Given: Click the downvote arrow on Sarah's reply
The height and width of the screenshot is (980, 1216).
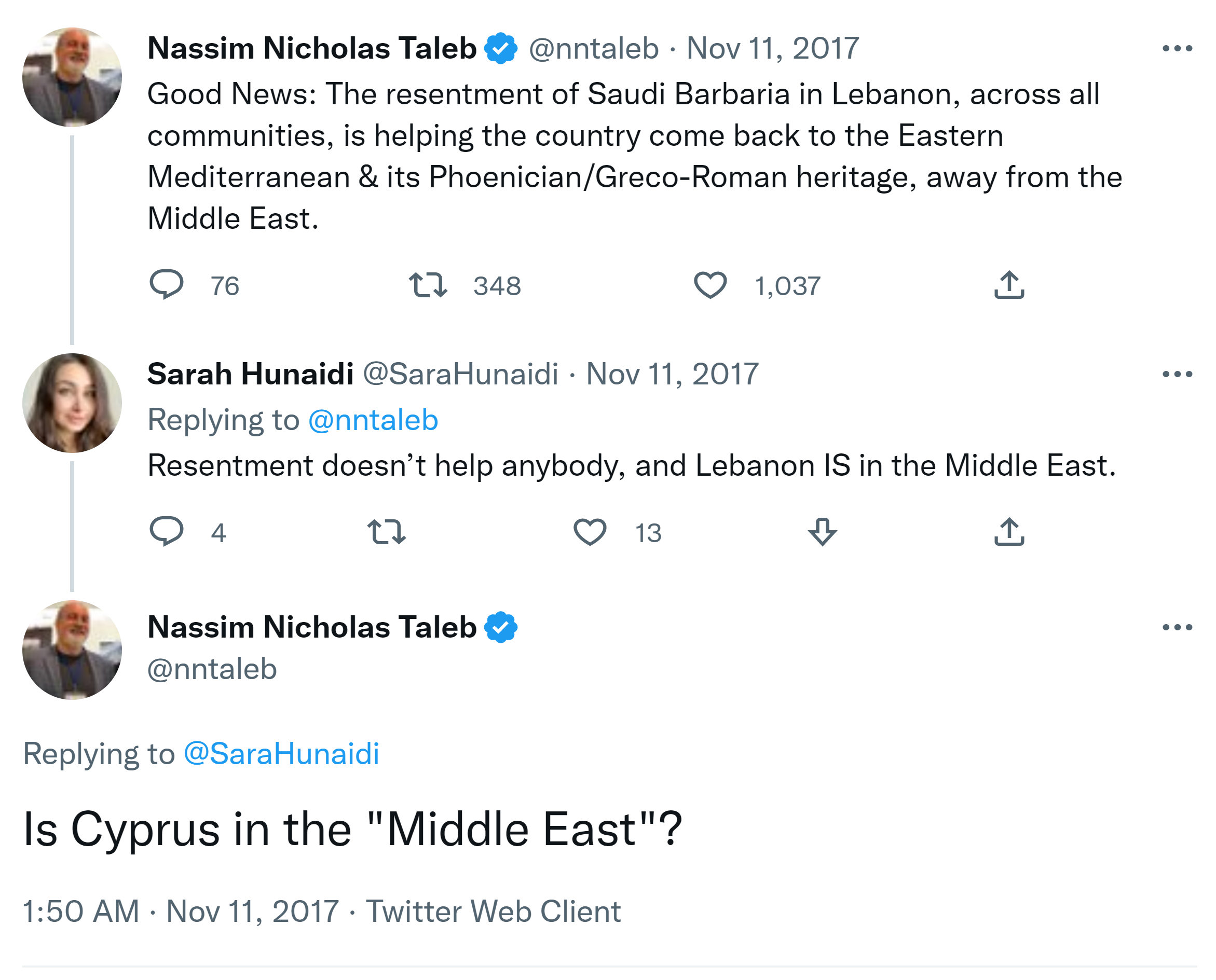Looking at the screenshot, I should pos(822,531).
